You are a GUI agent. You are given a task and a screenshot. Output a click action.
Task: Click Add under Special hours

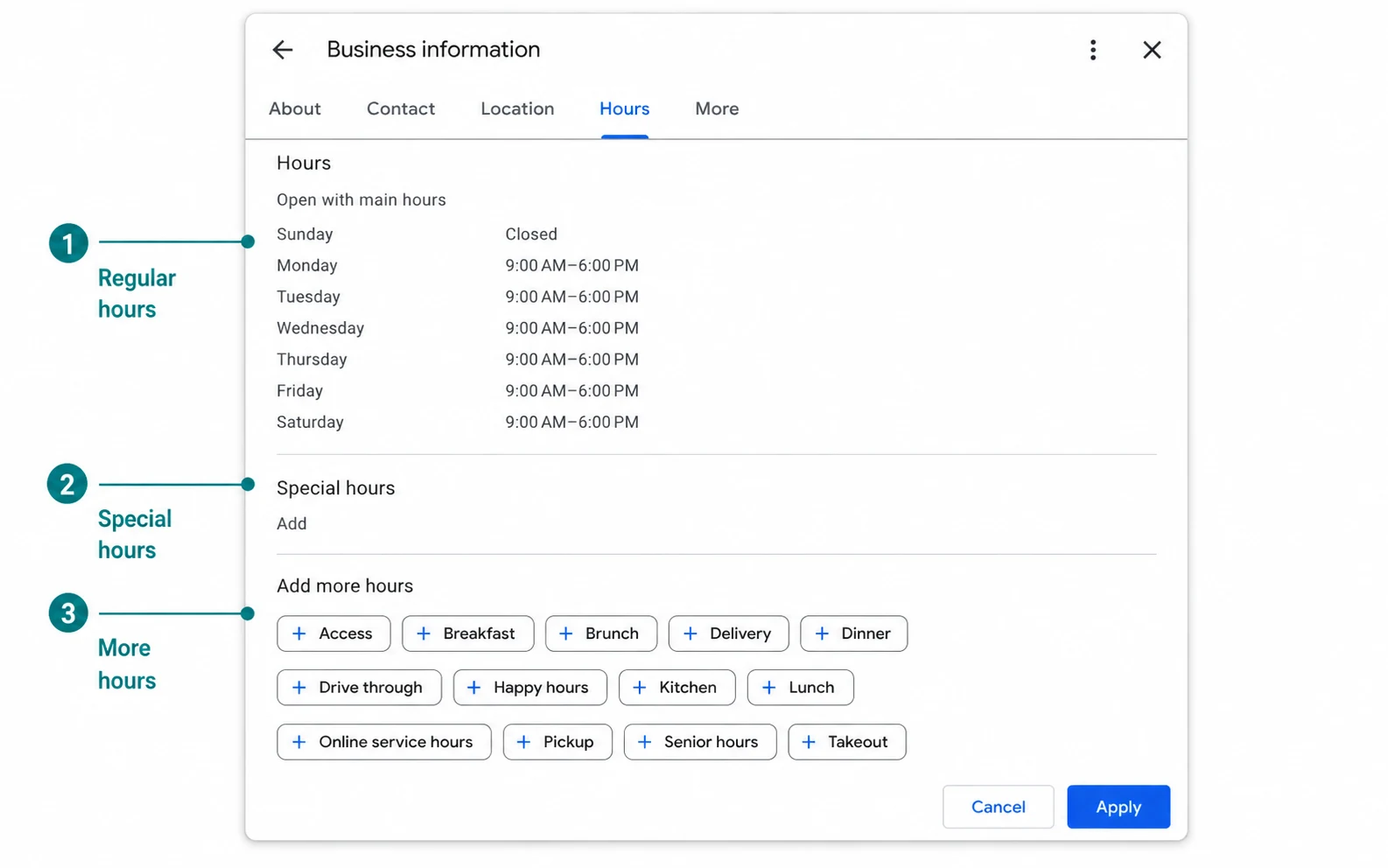291,523
